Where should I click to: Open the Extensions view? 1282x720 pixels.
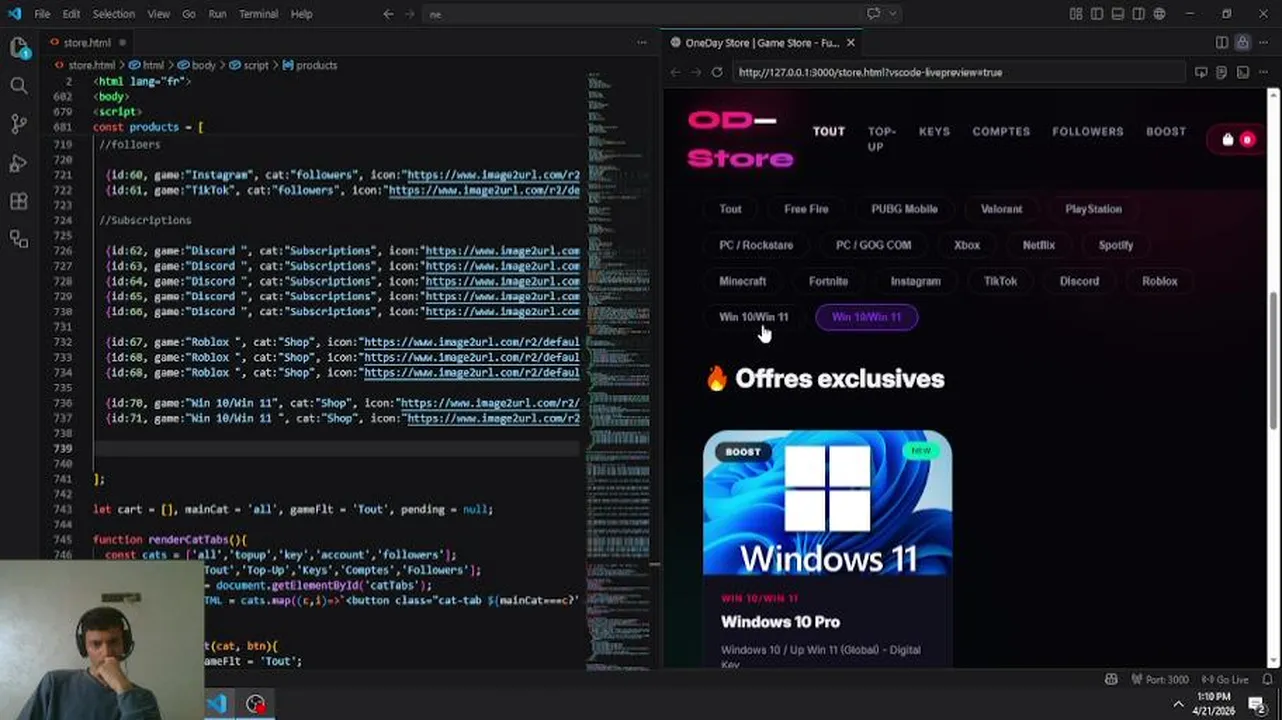(18, 201)
